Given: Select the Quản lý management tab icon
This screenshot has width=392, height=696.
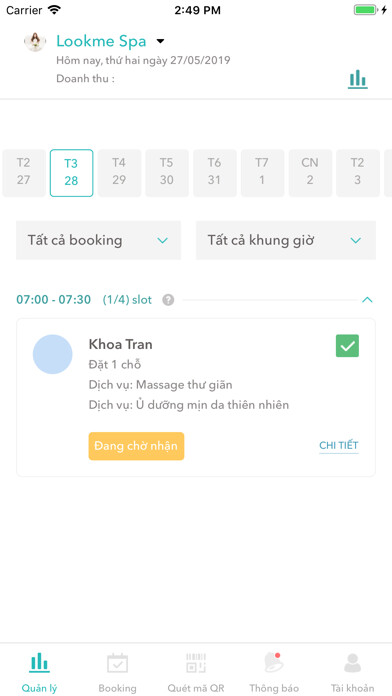Looking at the screenshot, I should pos(40,663).
